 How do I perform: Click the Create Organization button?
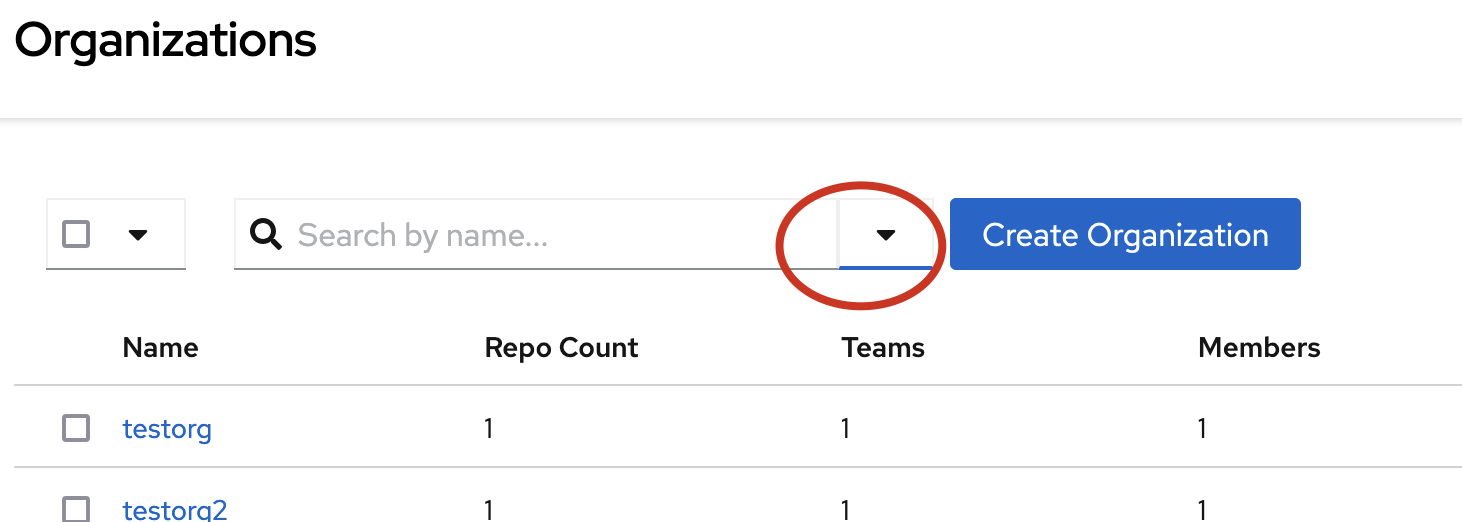click(x=1125, y=234)
